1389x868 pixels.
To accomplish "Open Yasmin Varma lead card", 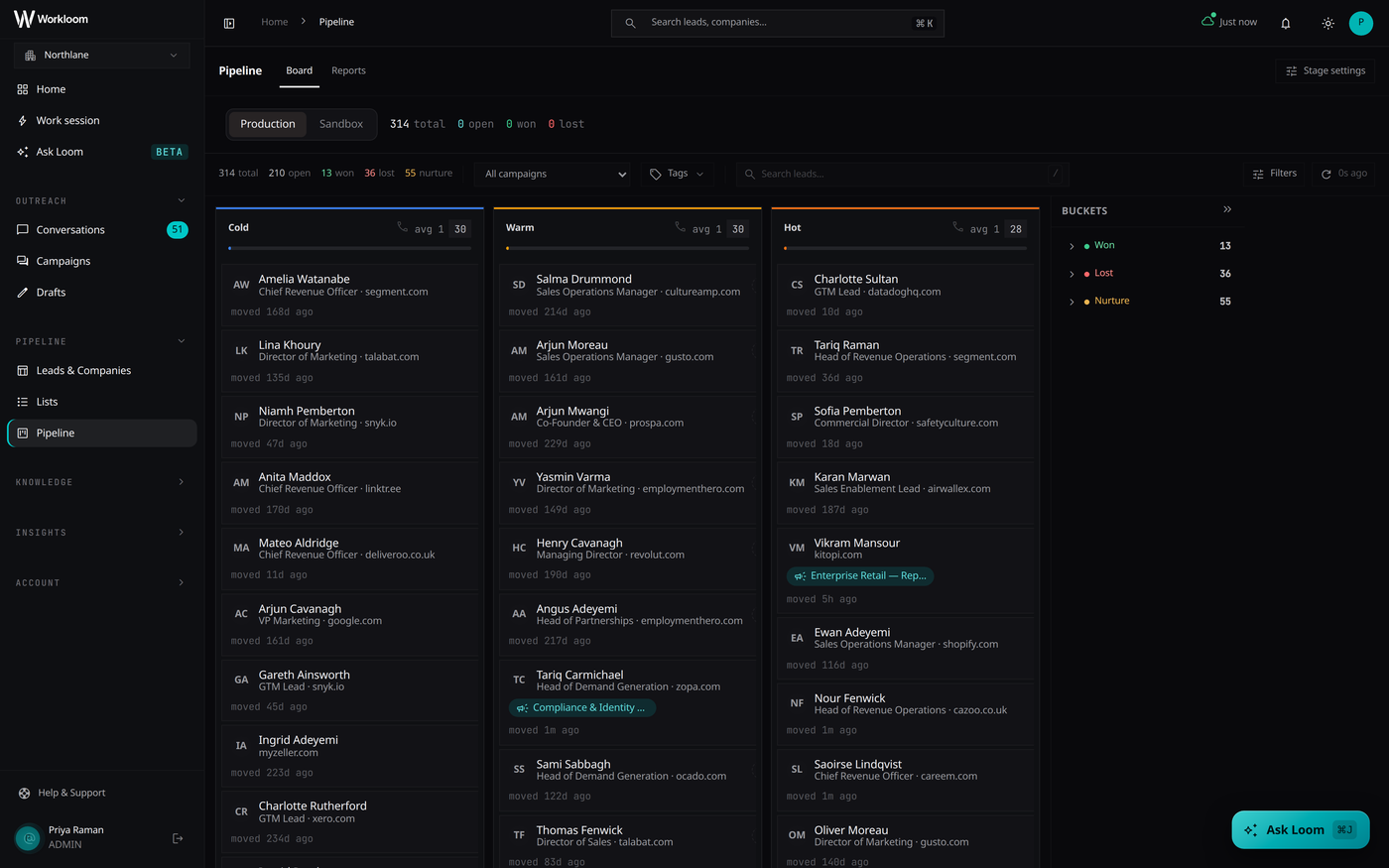I will click(x=627, y=493).
